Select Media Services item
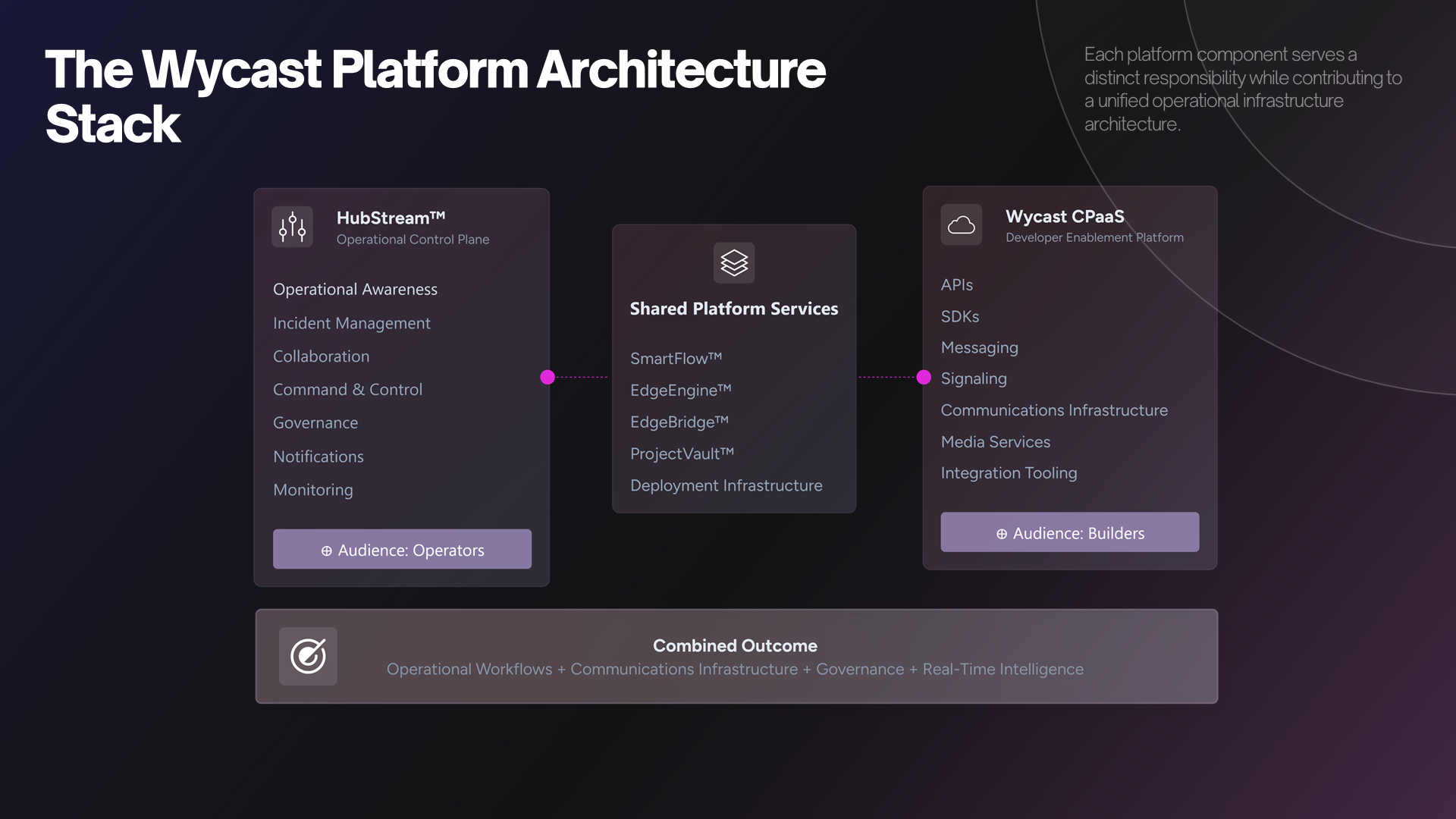The image size is (1456, 819). 996,442
